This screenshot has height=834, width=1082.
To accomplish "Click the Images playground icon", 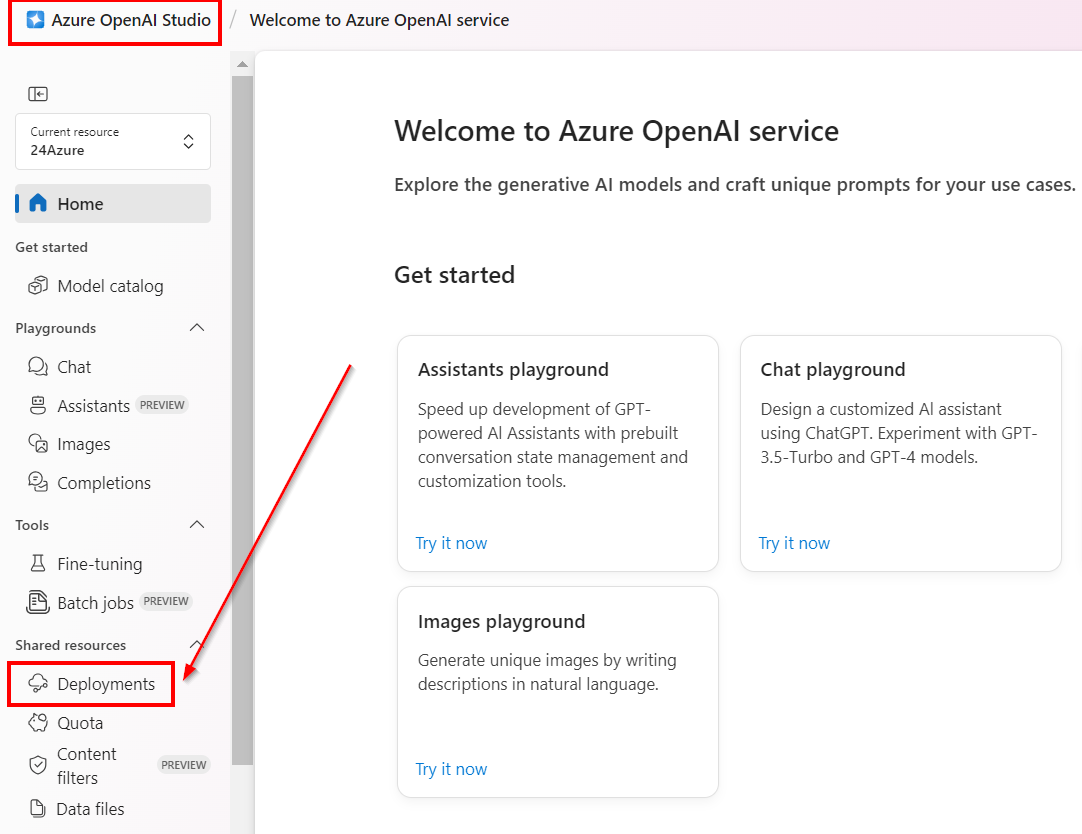I will click(38, 444).
